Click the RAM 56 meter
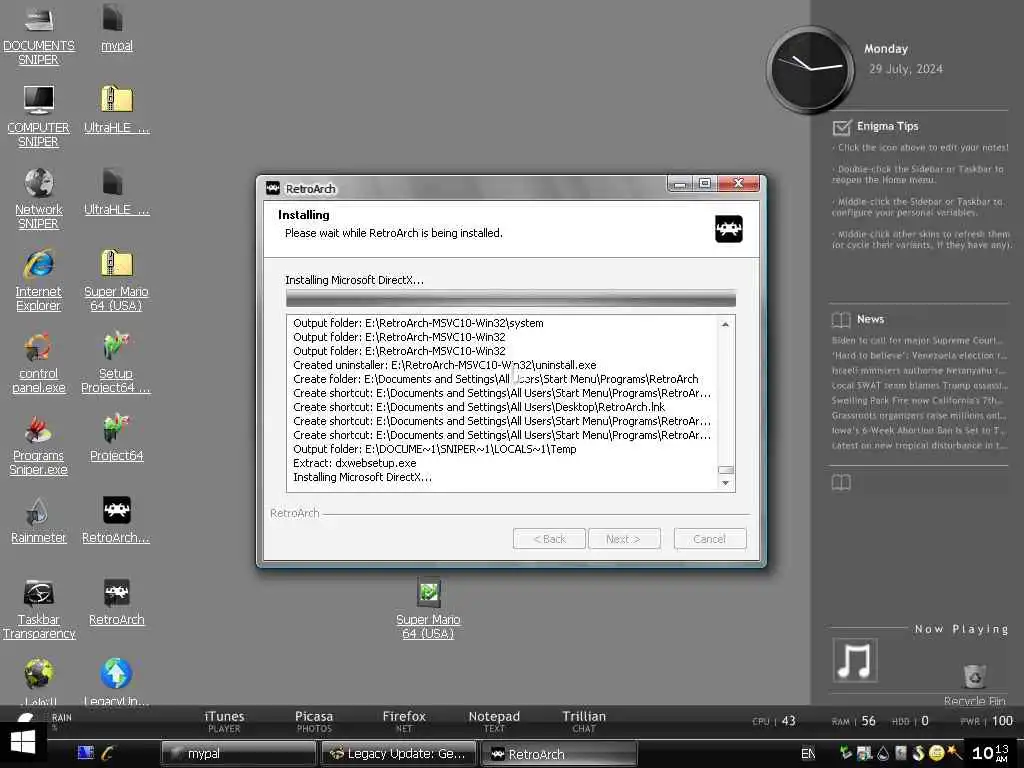This screenshot has width=1024, height=768. [x=854, y=721]
